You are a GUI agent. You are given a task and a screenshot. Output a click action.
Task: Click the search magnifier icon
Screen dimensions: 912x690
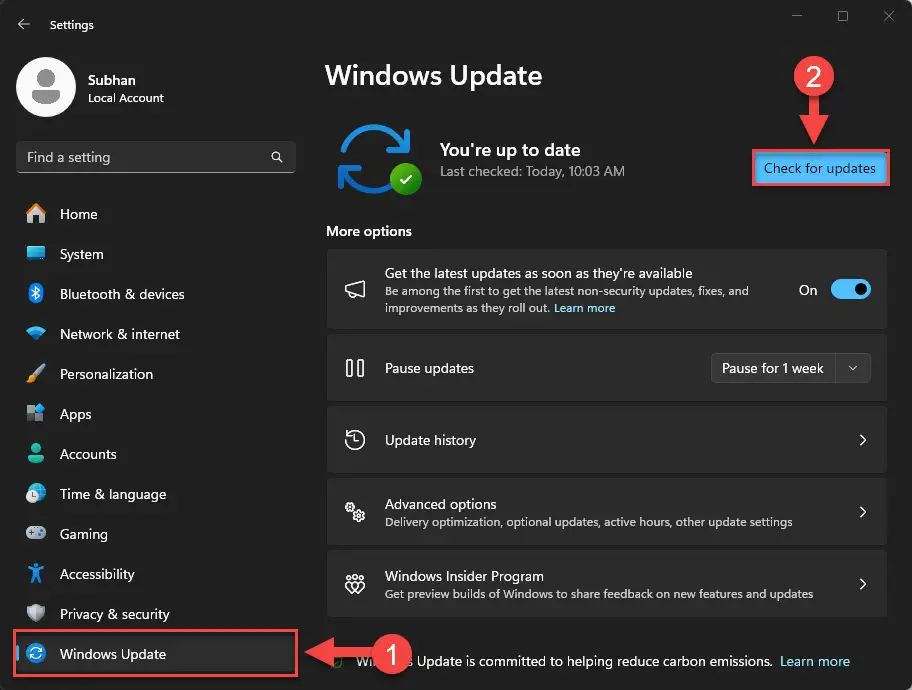tap(277, 157)
